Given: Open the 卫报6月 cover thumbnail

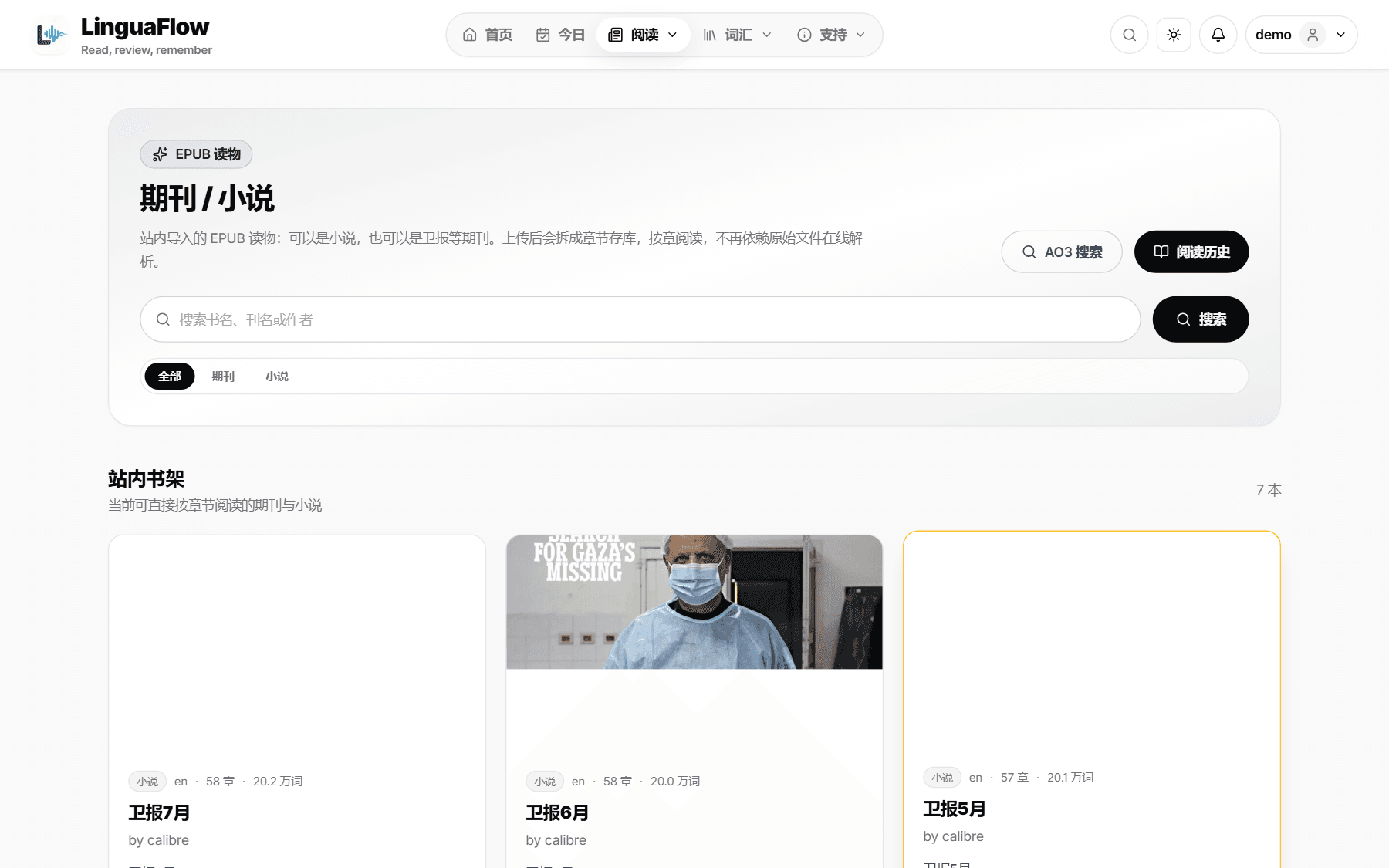Looking at the screenshot, I should click(x=694, y=602).
